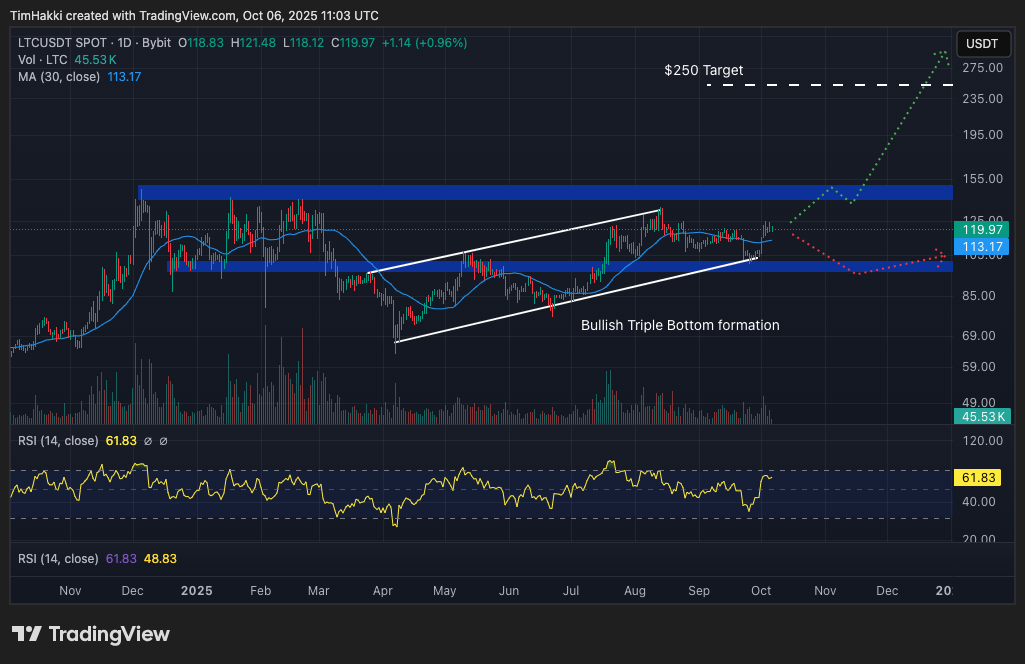1025x664 pixels.
Task: Click the 275.00 price scale label
Action: (982, 68)
